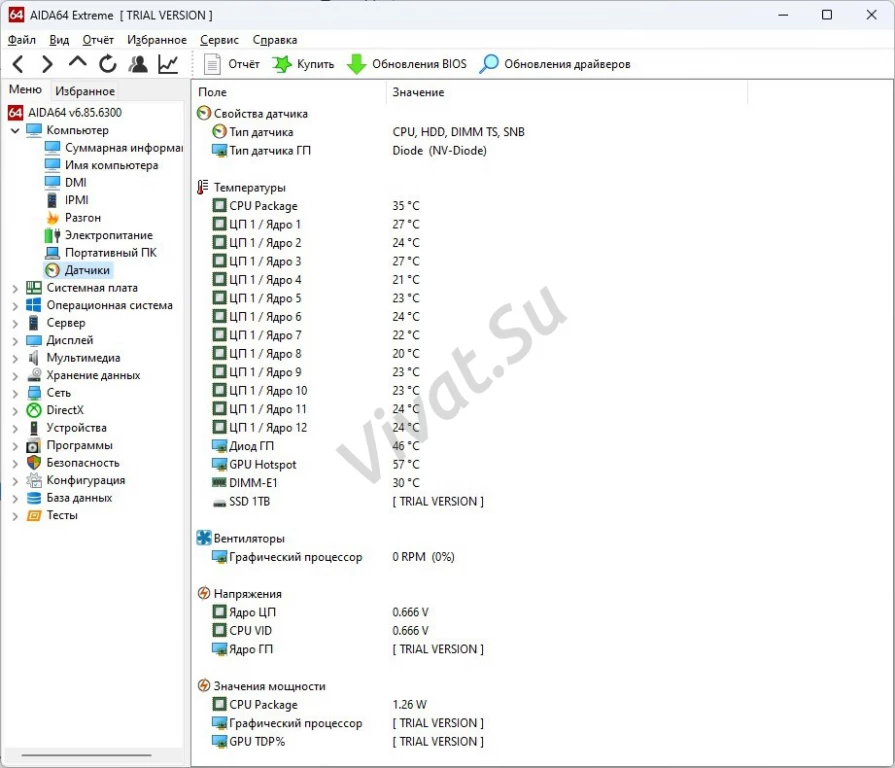
Task: Open the user profile icon in toolbar
Action: (x=138, y=64)
